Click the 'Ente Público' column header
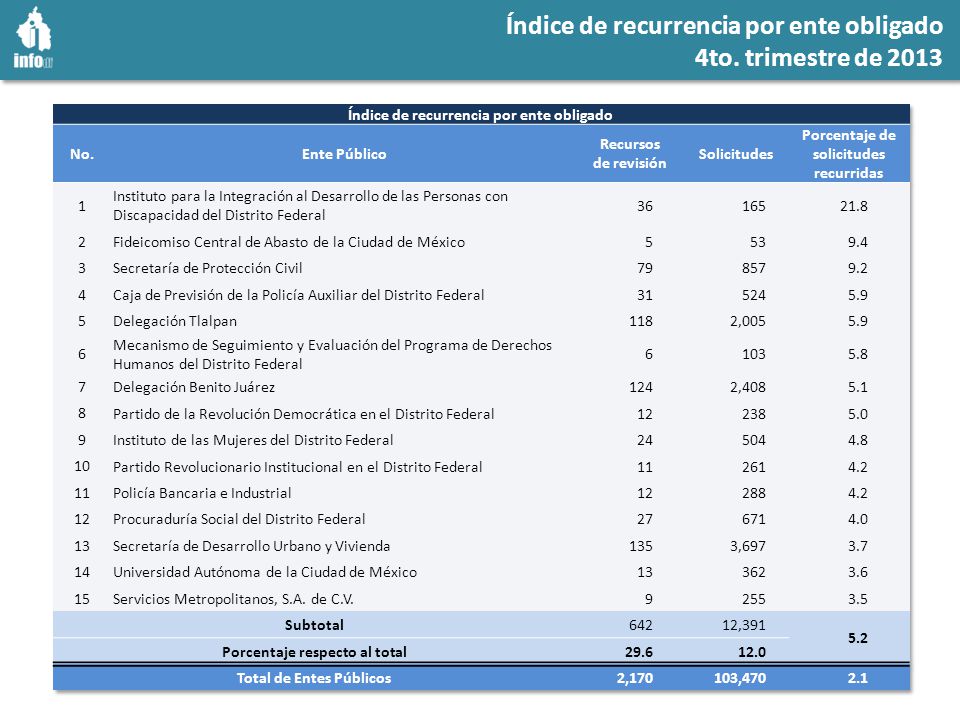The height and width of the screenshot is (720, 960). click(344, 154)
